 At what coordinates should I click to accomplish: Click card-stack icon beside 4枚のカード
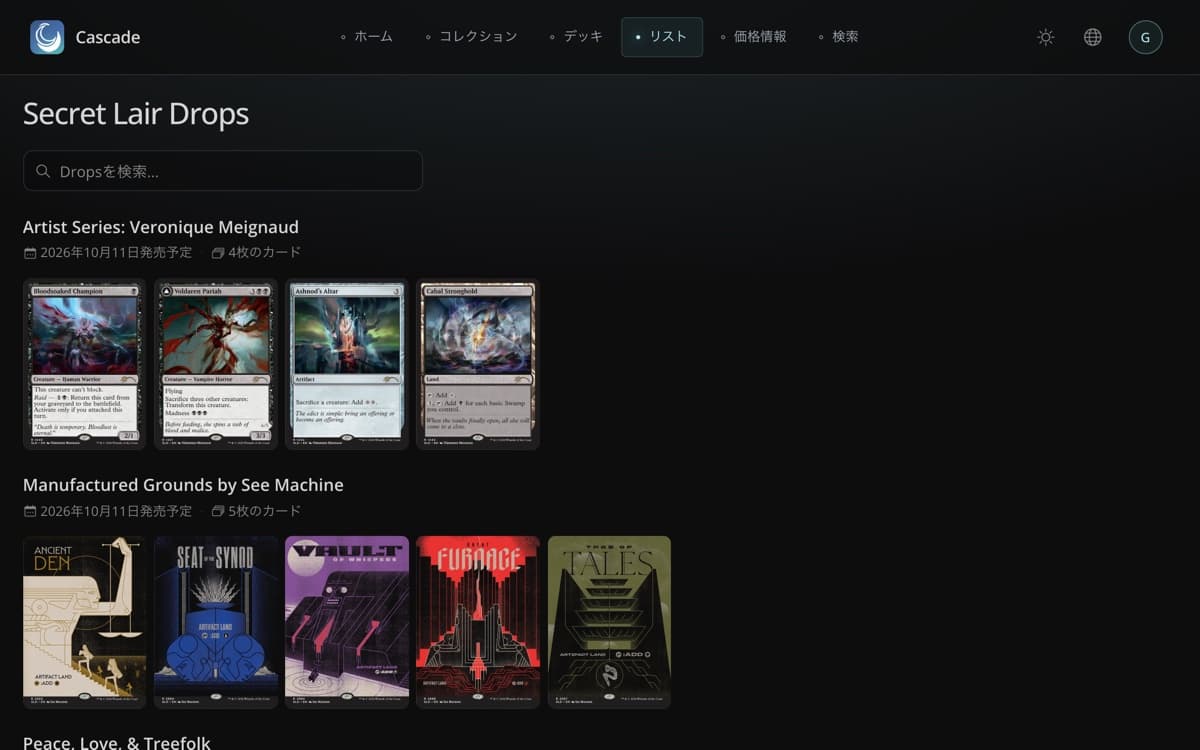pyautogui.click(x=218, y=253)
